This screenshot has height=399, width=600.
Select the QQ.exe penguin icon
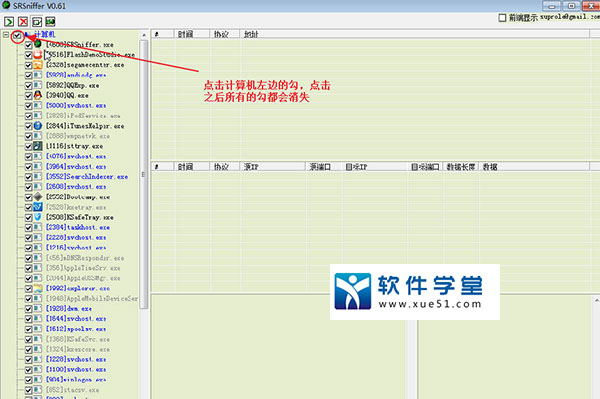[x=38, y=95]
